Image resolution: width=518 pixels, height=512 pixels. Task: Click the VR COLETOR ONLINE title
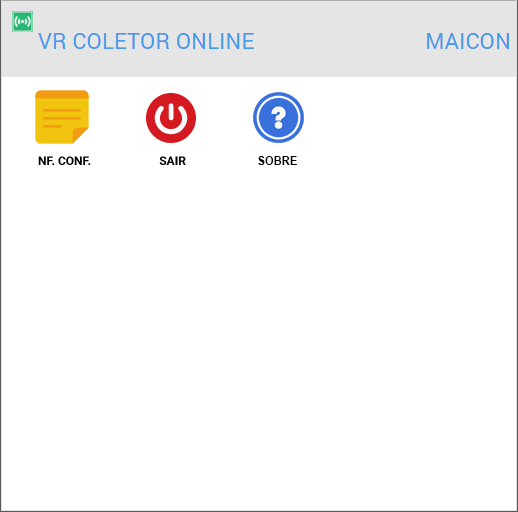pyautogui.click(x=146, y=41)
